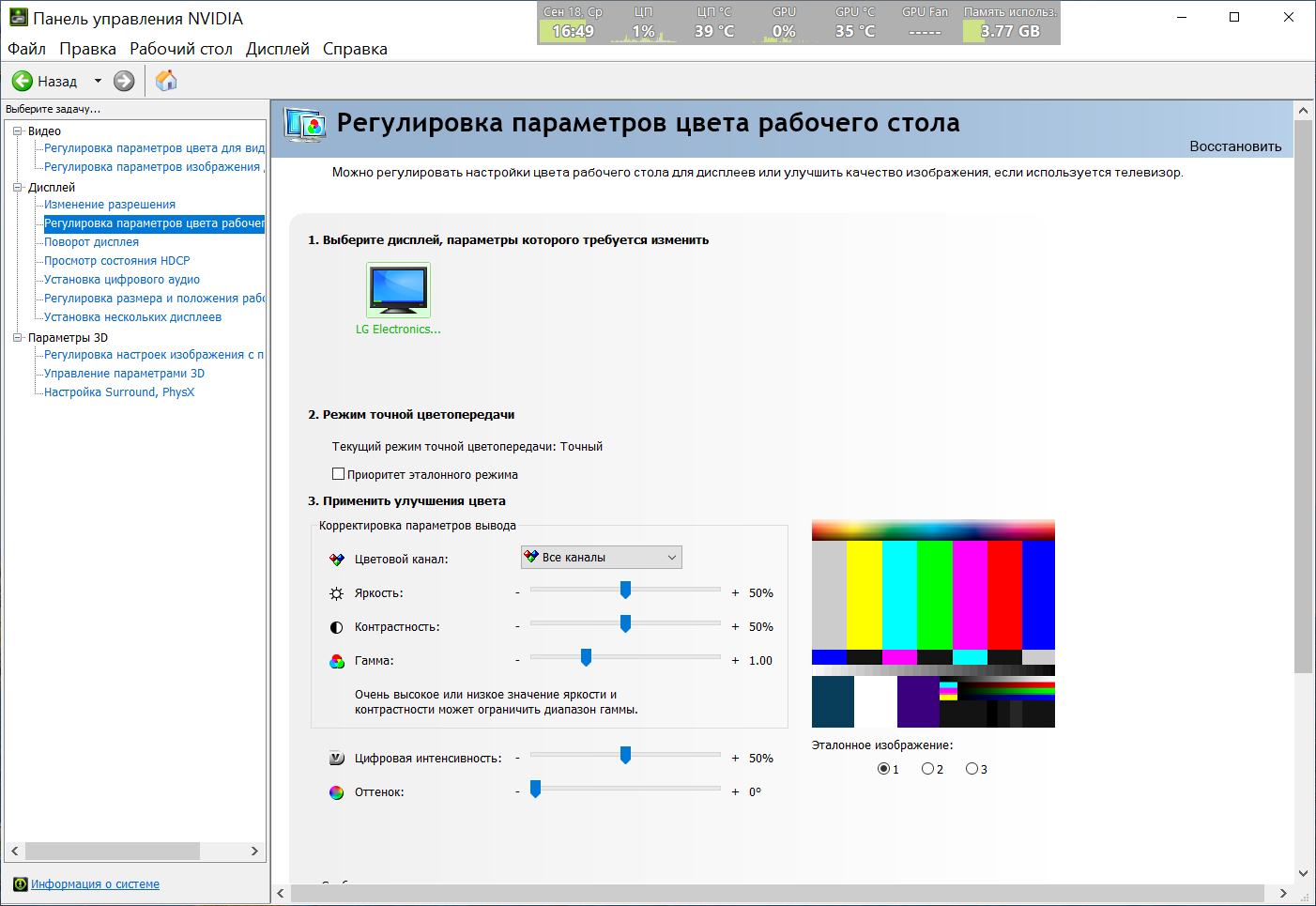The width and height of the screenshot is (1316, 906).
Task: Open Настройка Surround, PhysX task
Action: pos(119,392)
